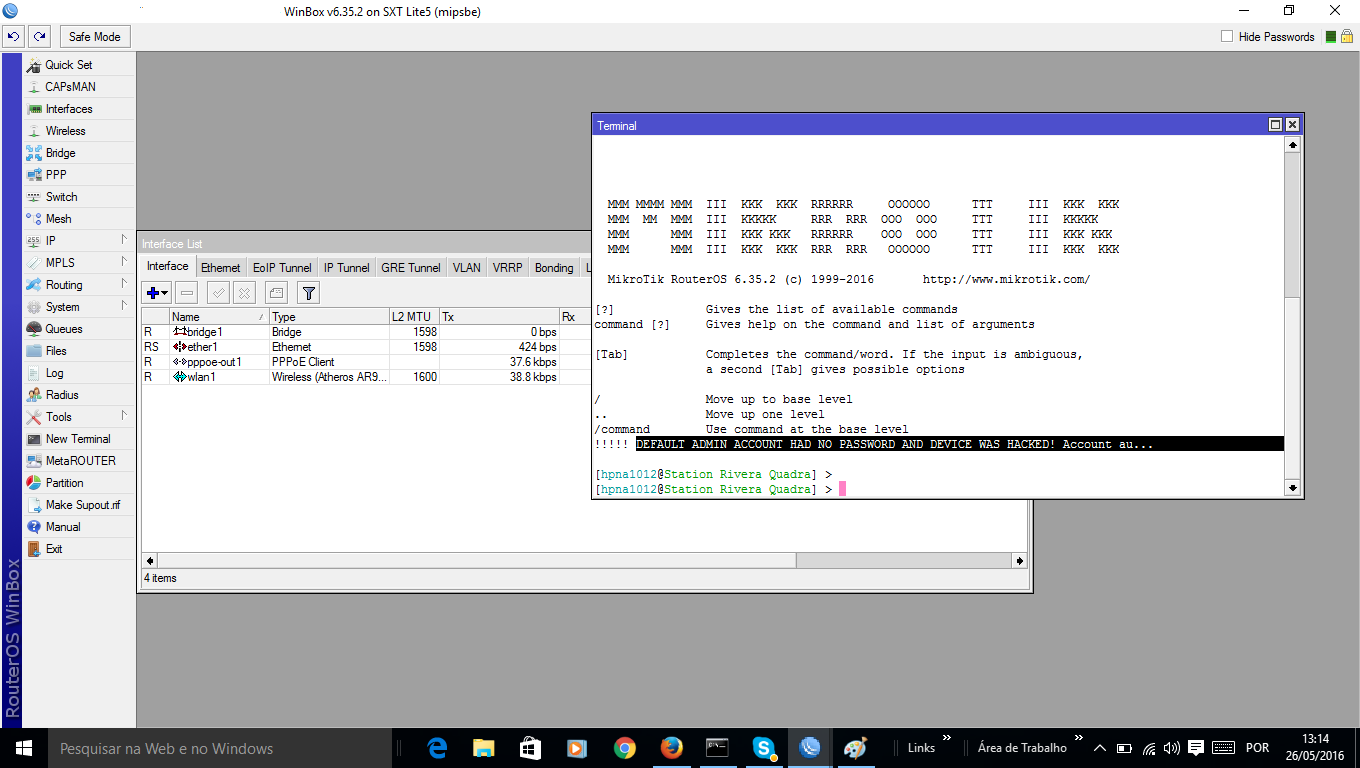Screen dimensions: 1360x768
Task: Switch to the Bonding tab
Action: click(x=554, y=268)
